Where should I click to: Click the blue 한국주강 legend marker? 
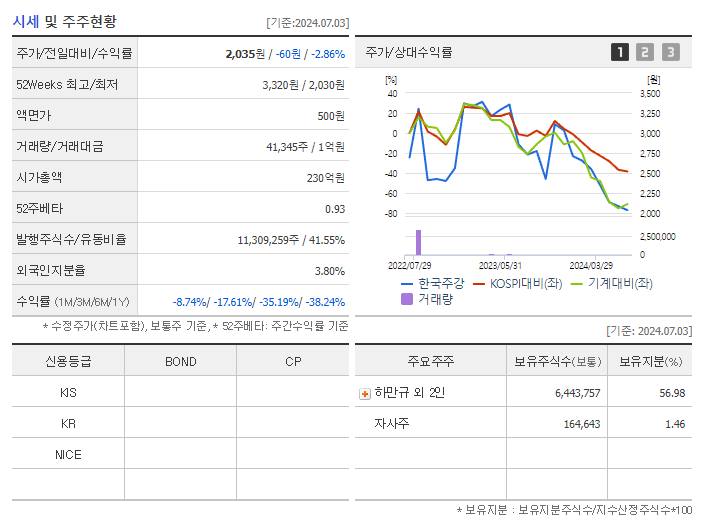coord(407,284)
